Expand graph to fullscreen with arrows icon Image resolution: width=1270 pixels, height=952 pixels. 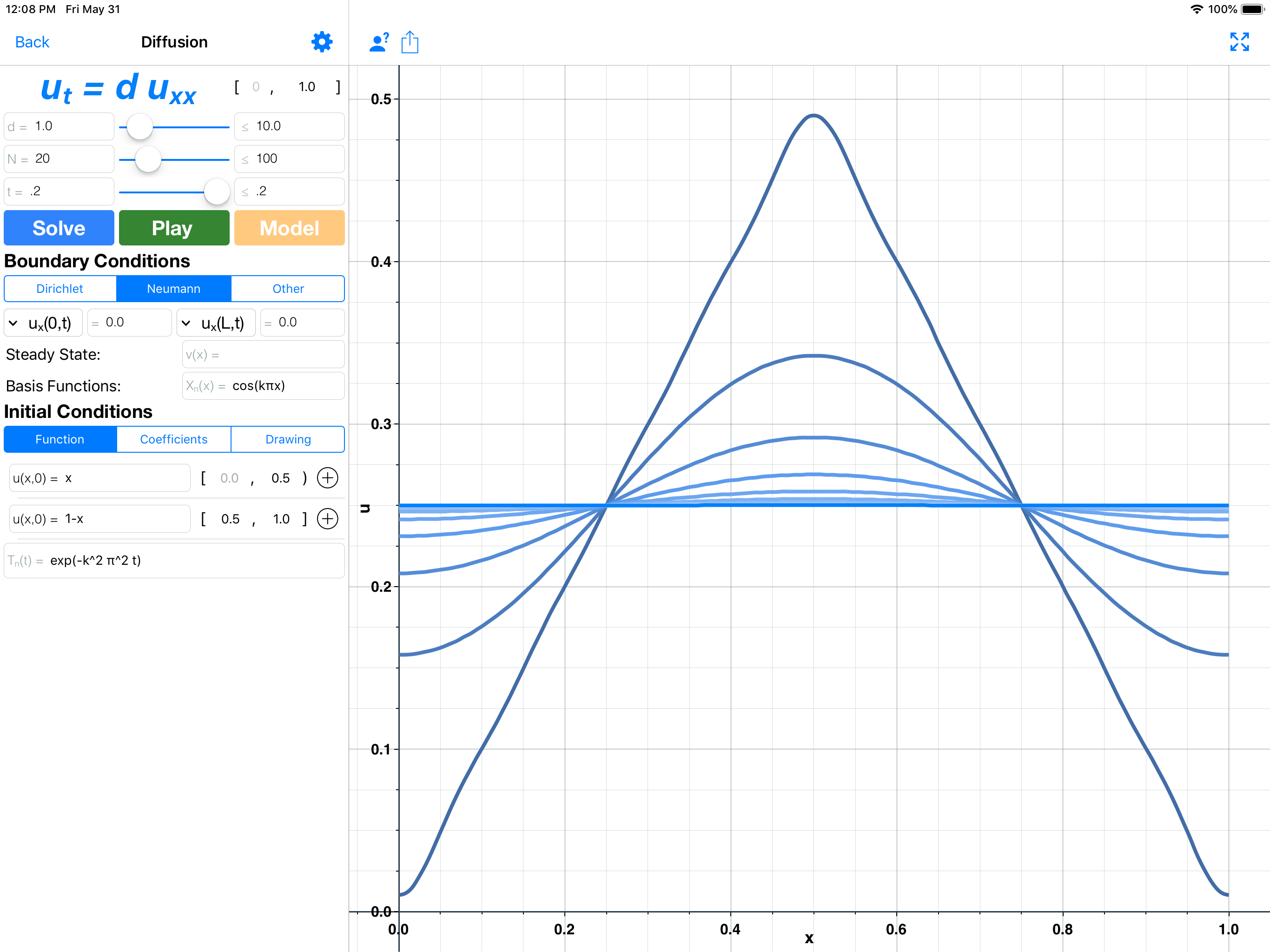[1239, 42]
